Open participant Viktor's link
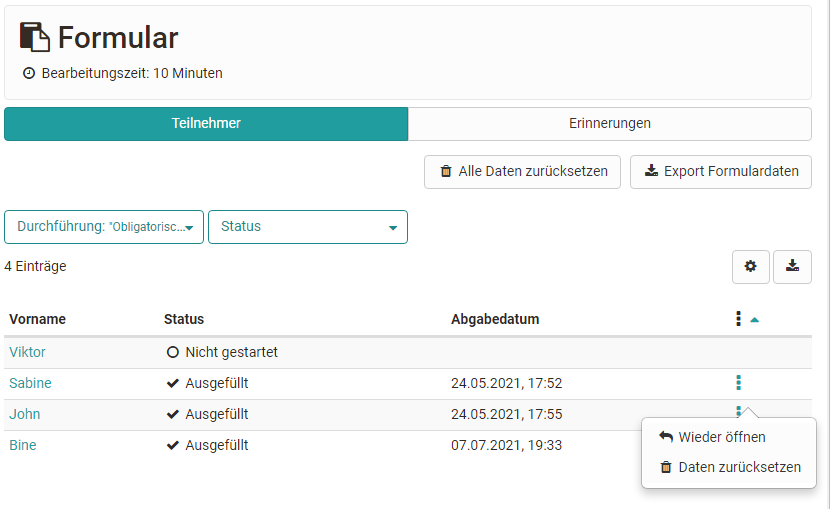This screenshot has width=830, height=509. tap(28, 352)
